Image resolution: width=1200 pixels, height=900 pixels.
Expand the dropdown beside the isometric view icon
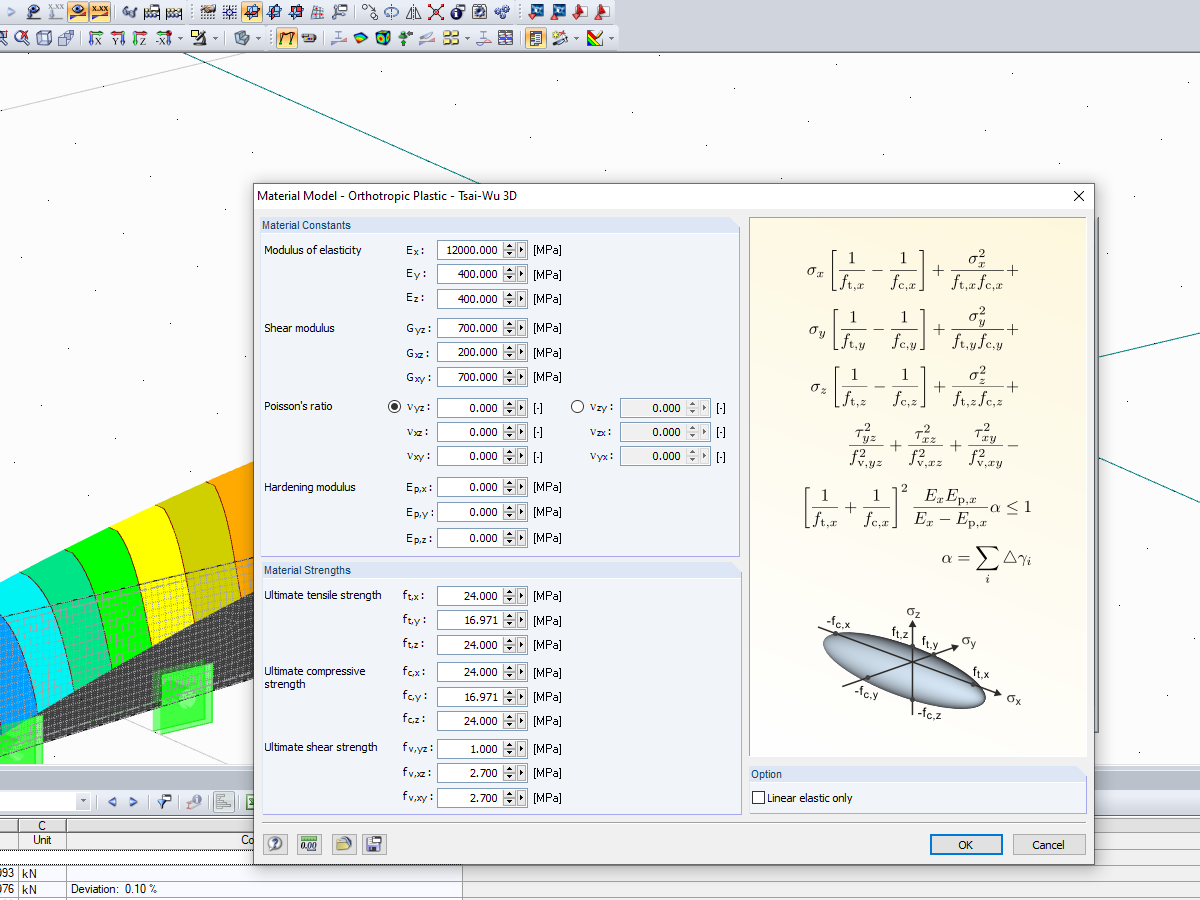pos(256,38)
